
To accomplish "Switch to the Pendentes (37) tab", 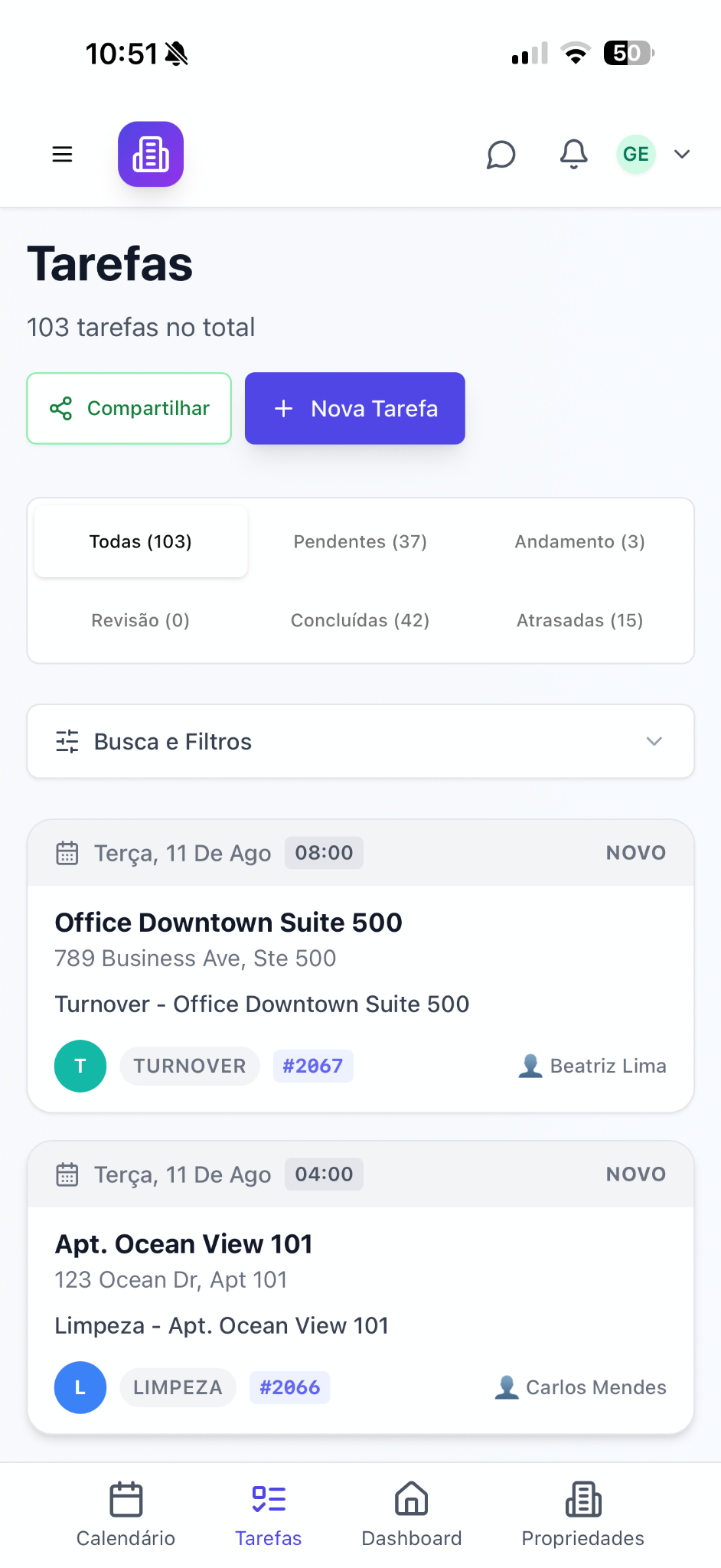I will (x=360, y=541).
